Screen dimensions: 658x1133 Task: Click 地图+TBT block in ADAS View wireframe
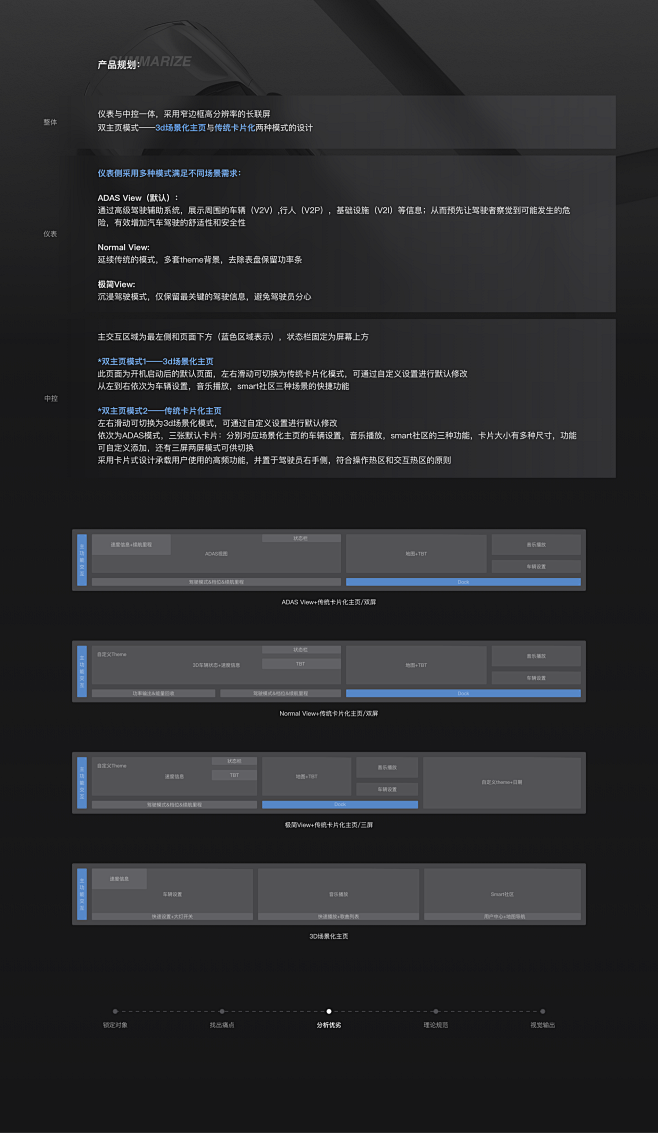point(416,553)
